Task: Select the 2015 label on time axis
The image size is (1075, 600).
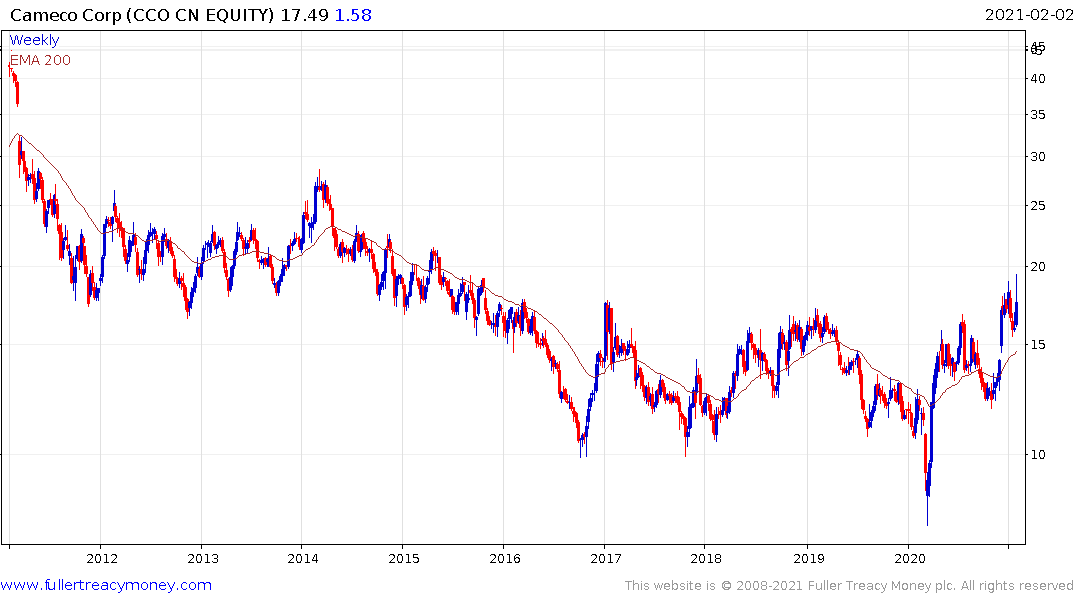Action: click(x=404, y=558)
